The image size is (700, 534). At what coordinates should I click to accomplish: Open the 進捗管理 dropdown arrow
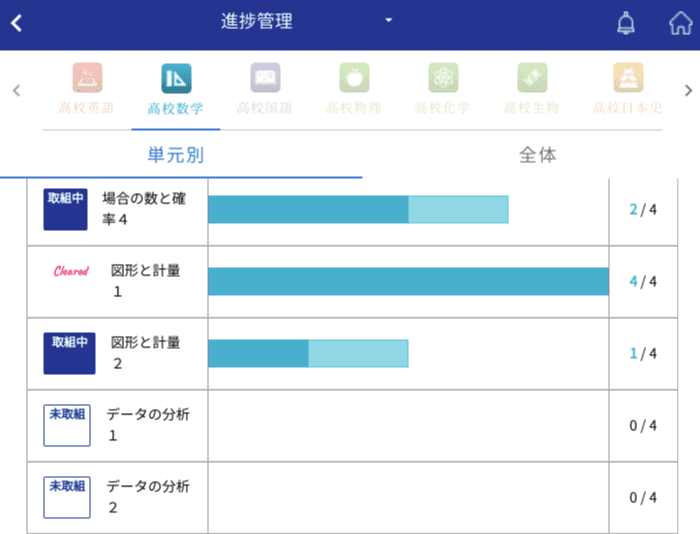[x=388, y=20]
